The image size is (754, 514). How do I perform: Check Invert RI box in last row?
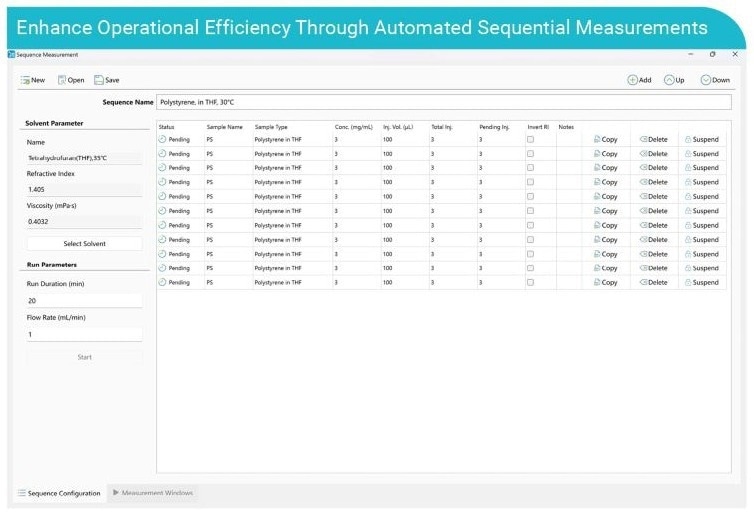pos(531,282)
